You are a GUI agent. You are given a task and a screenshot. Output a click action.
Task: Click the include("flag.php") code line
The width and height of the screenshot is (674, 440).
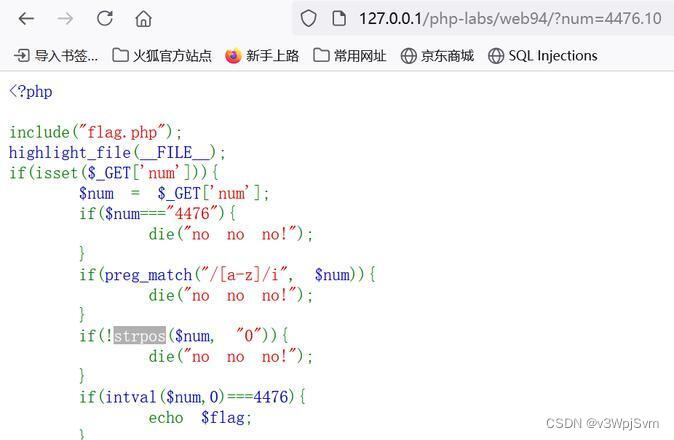[95, 132]
